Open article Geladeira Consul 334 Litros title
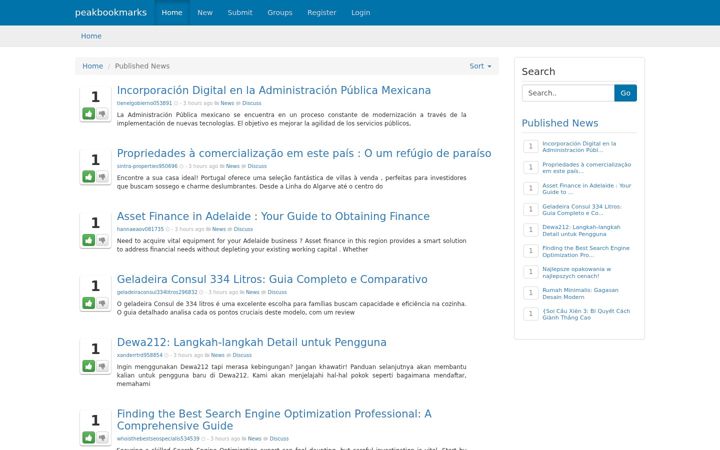Viewport: 720px width, 450px height. click(272, 279)
